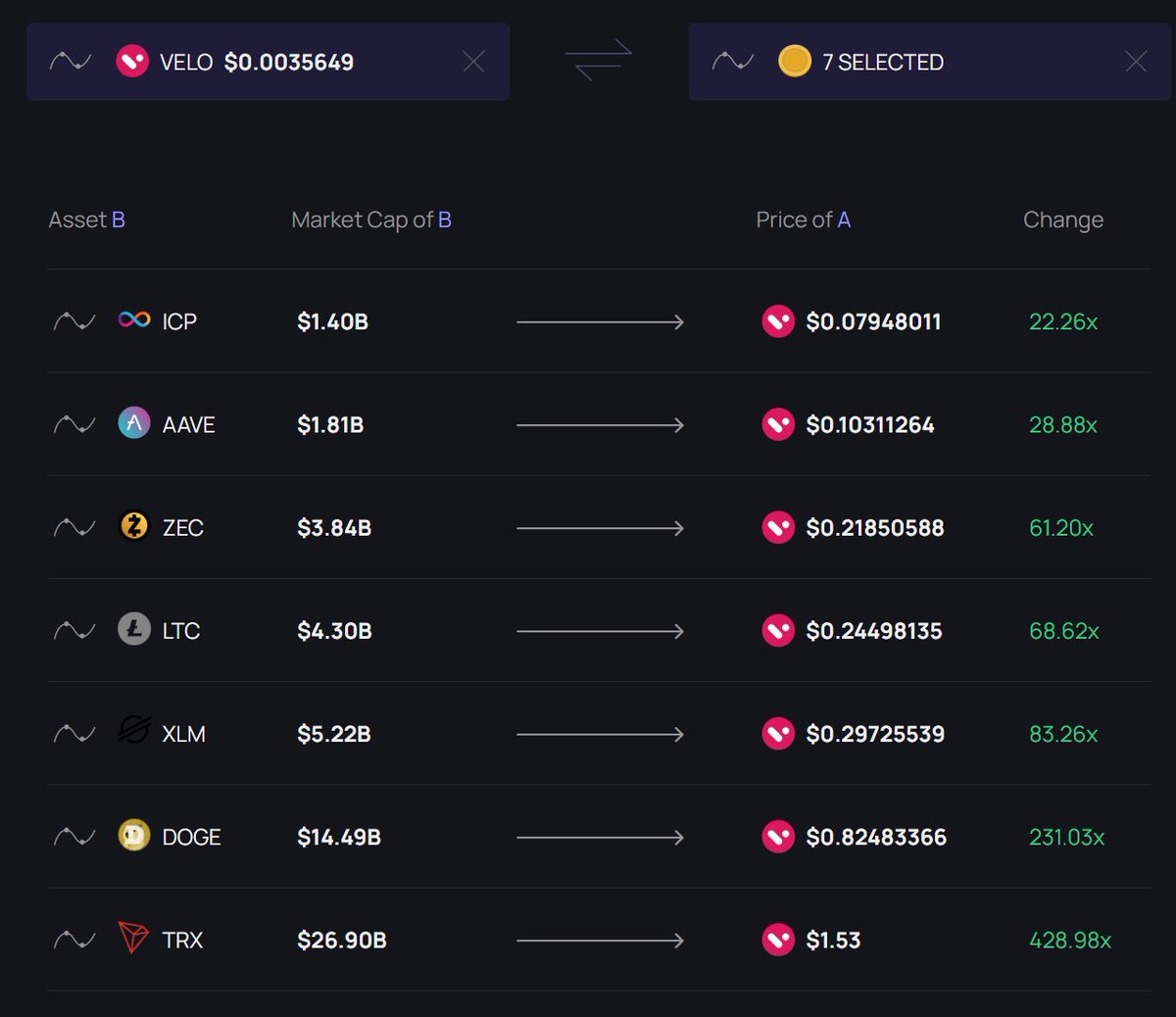Sort by Market Cap of B column

[x=371, y=219]
